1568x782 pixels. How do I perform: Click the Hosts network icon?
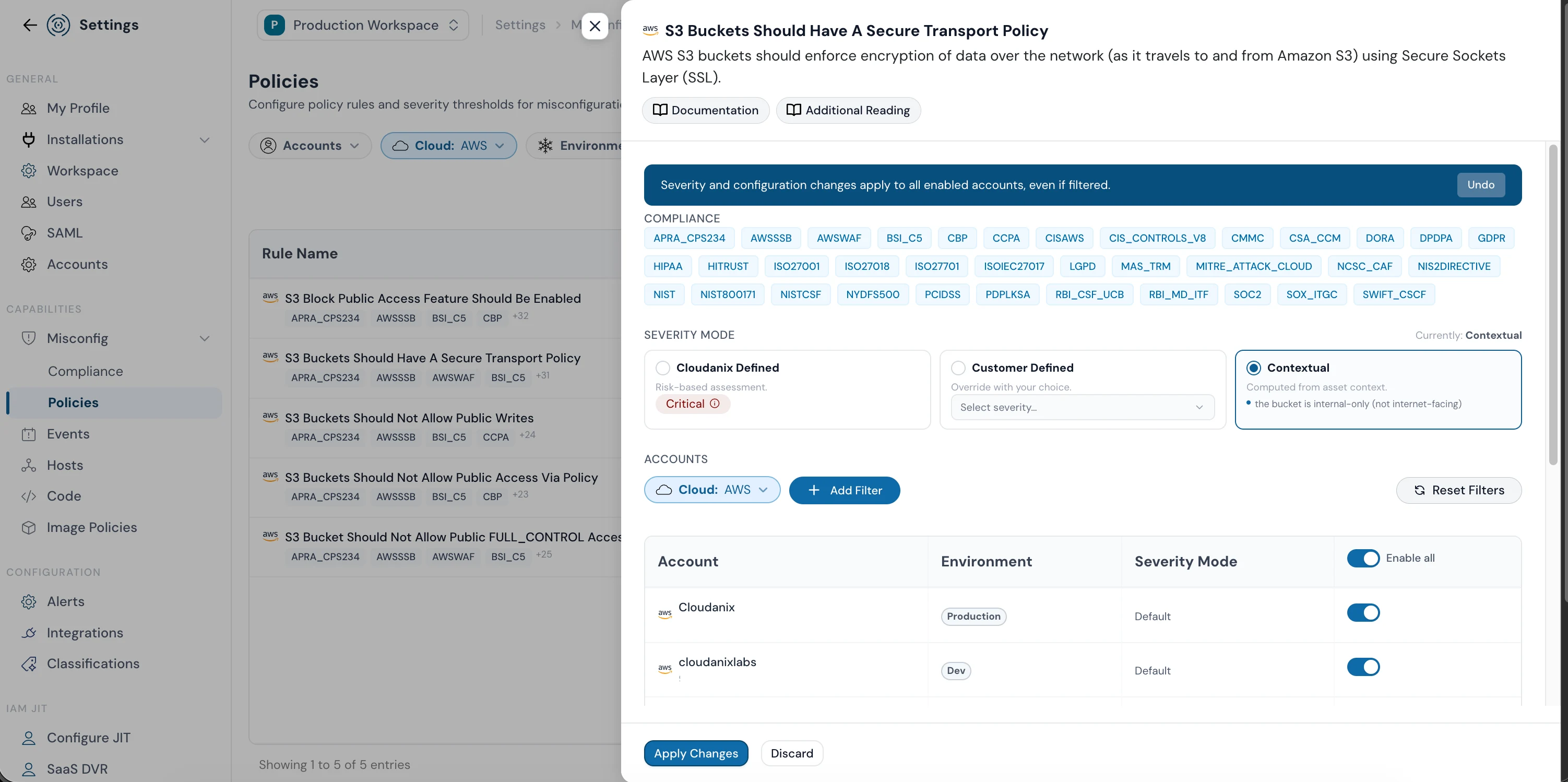pyautogui.click(x=29, y=466)
